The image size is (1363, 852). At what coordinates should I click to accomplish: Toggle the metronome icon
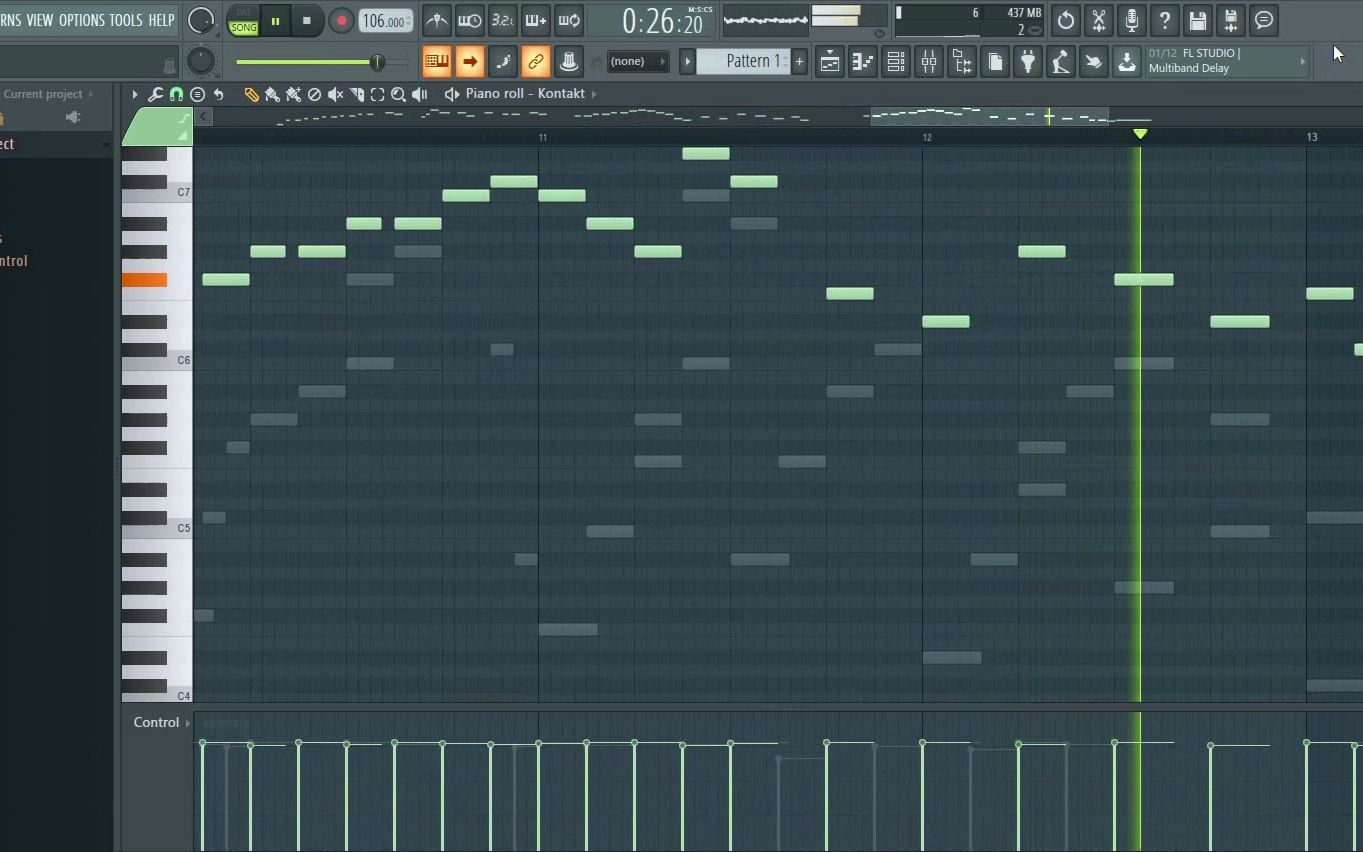coord(437,20)
